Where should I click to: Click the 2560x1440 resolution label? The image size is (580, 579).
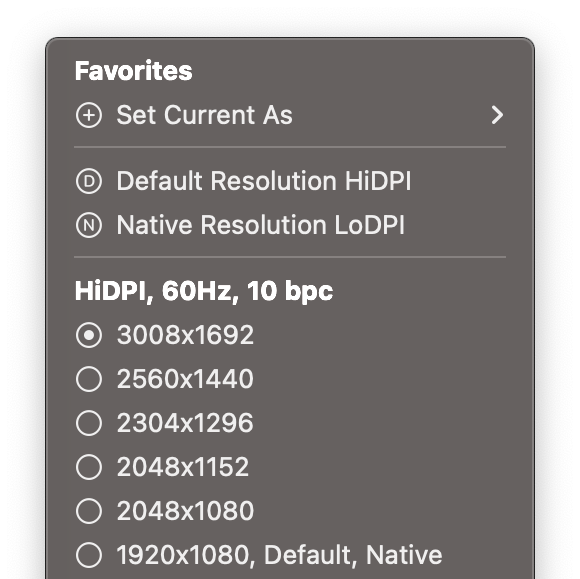pos(185,379)
